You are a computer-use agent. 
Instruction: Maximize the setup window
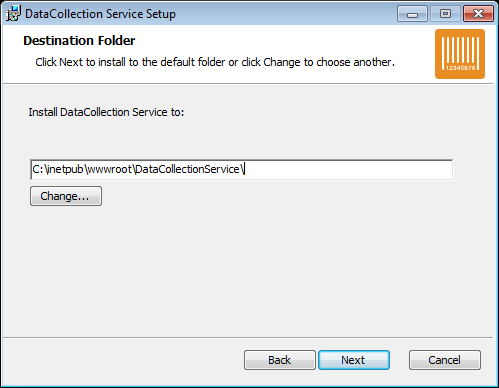[x=445, y=14]
